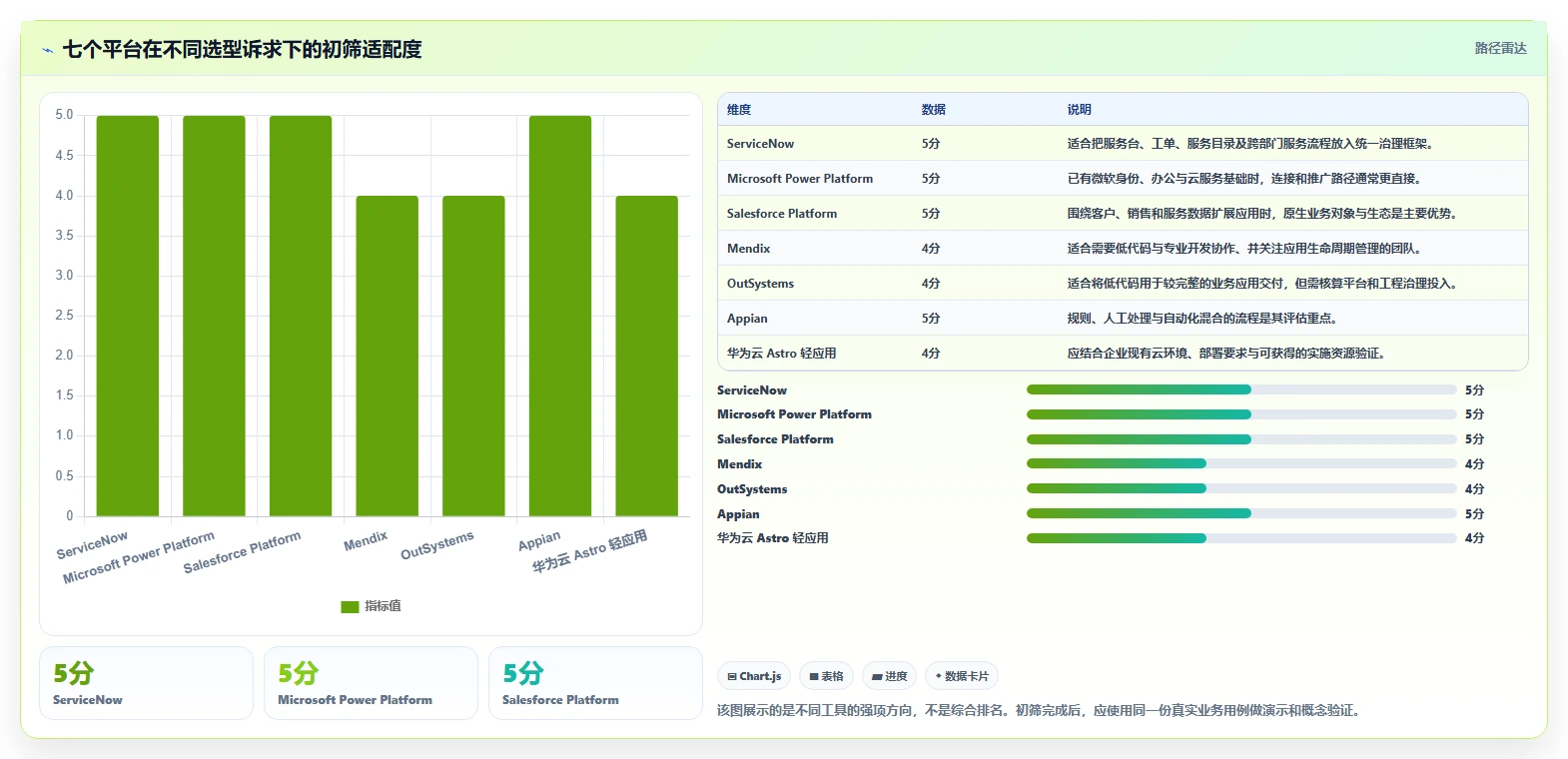This screenshot has width=1568, height=759.
Task: Select the ServiceNow cell in the table
Action: (x=760, y=144)
